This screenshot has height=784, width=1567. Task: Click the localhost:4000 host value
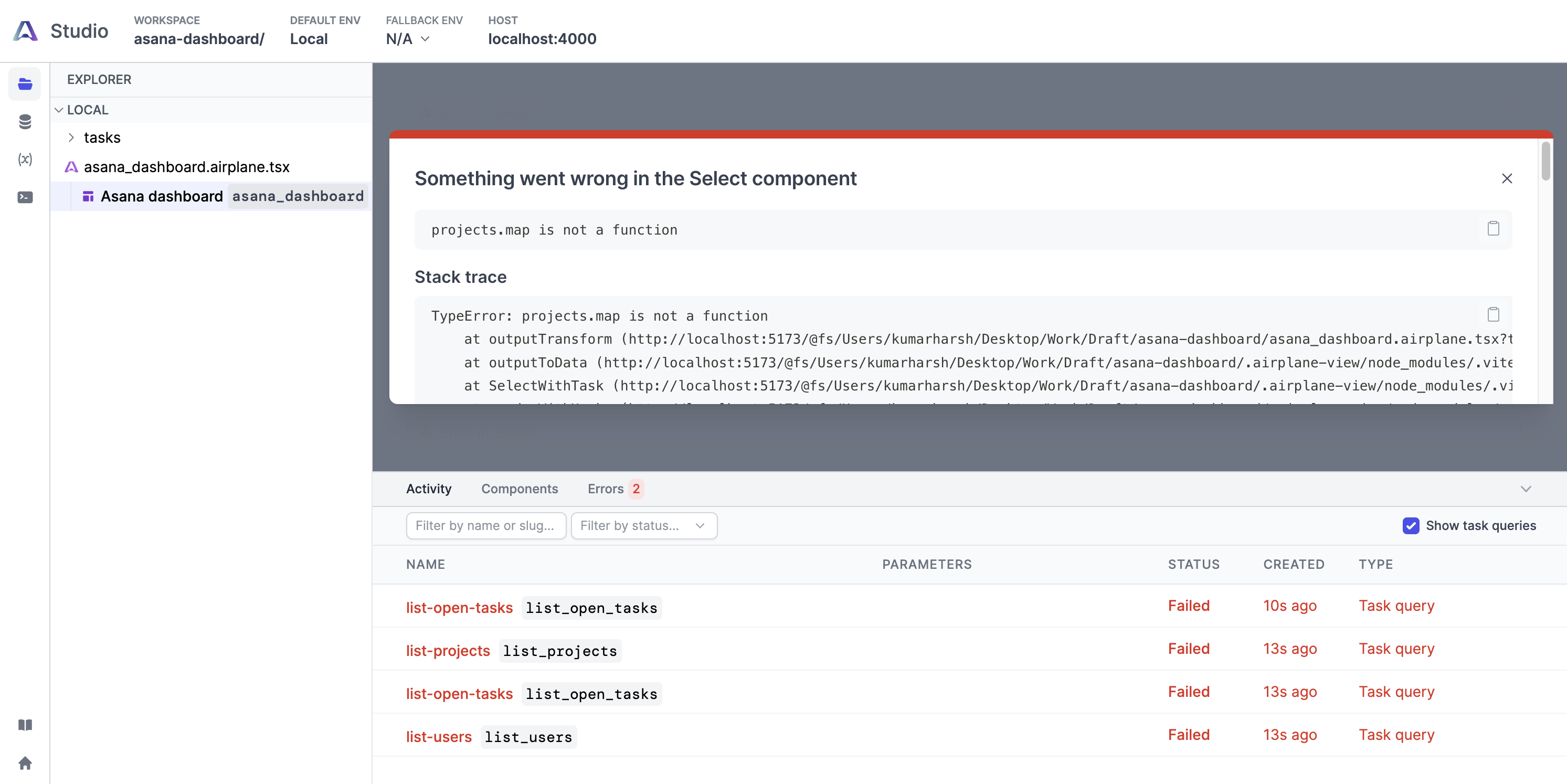pos(542,39)
